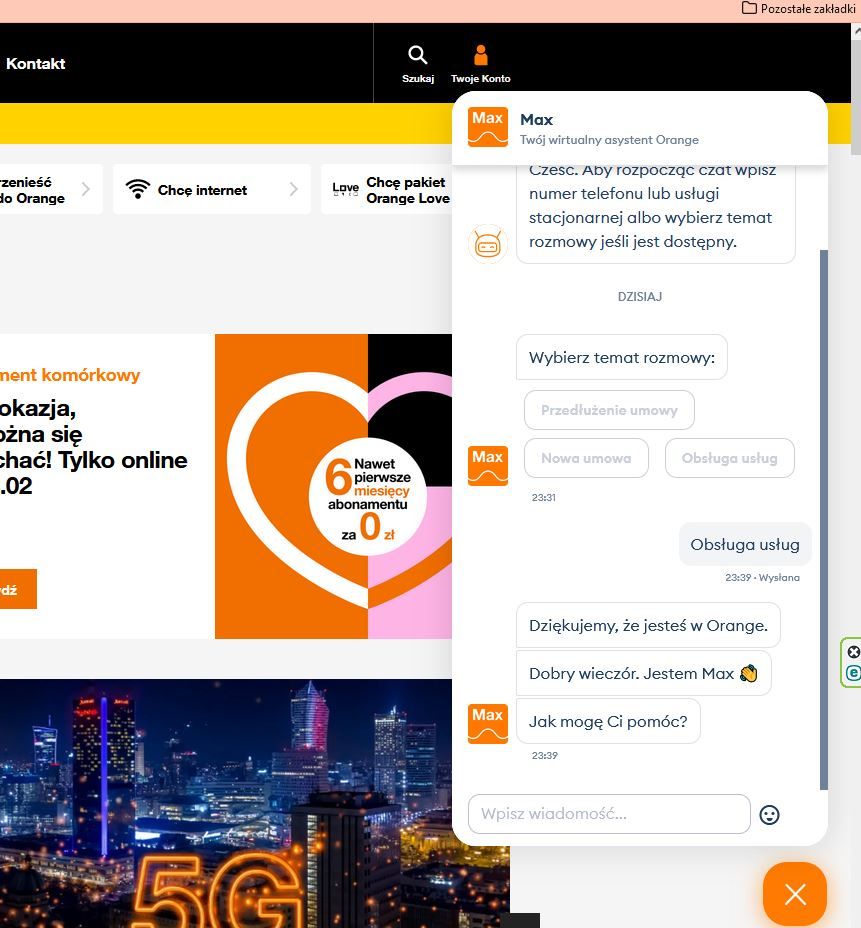Screen dimensions: 861x928
Task: Click the robot avatar icon in chat
Action: click(x=488, y=244)
